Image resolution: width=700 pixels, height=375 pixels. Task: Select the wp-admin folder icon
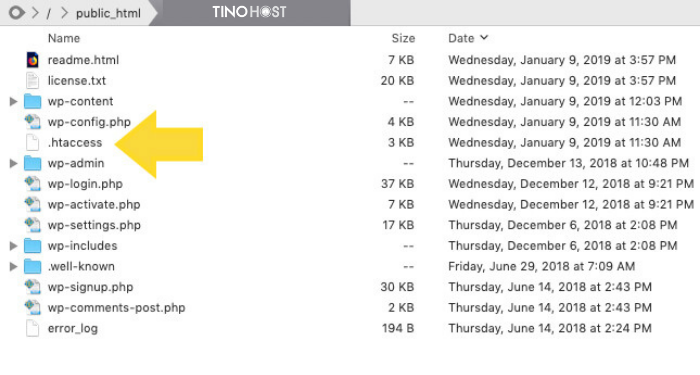(32, 163)
